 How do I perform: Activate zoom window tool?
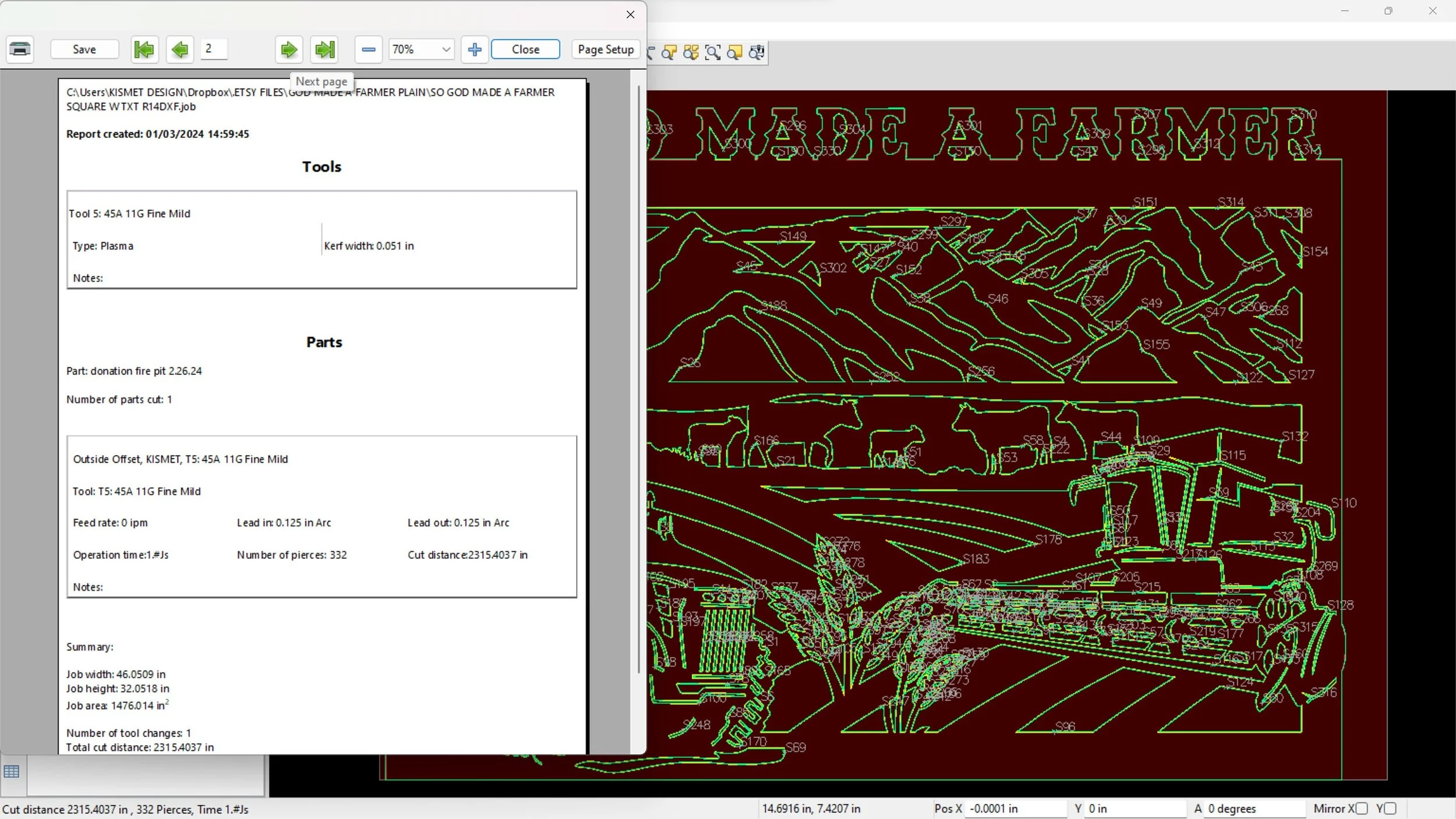712,53
